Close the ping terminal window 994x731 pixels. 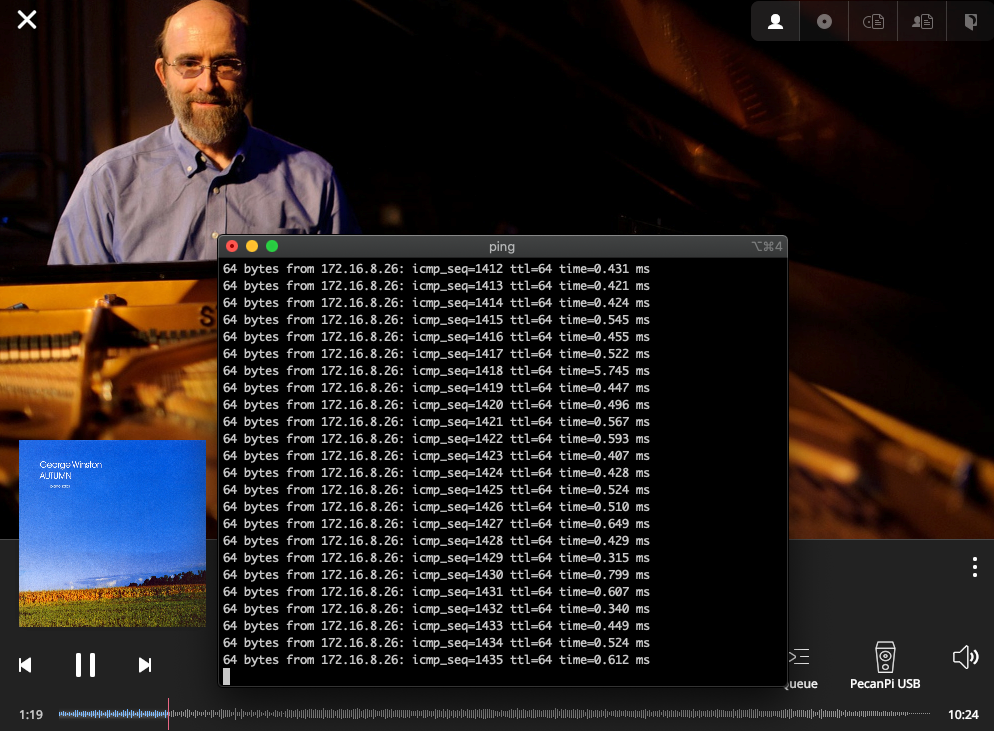[232, 246]
